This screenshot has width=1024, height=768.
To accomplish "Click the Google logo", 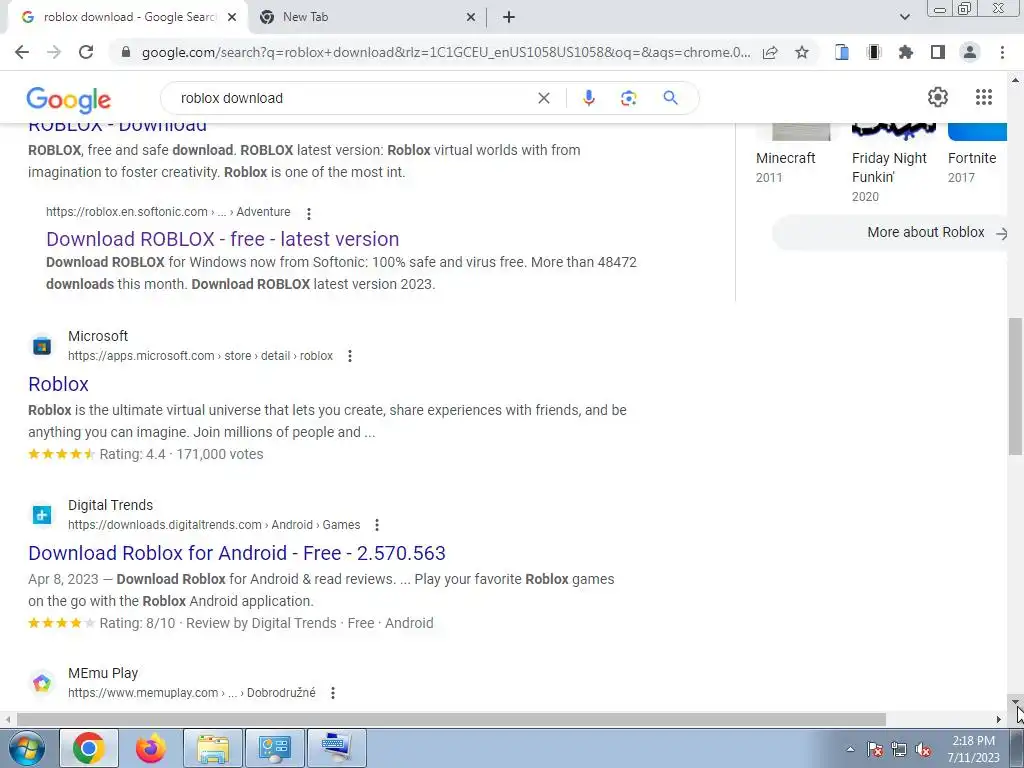I will [x=69, y=99].
